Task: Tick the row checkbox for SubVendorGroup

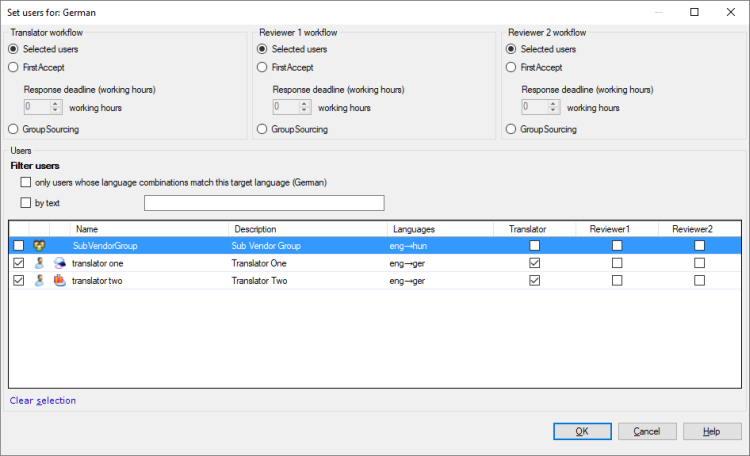Action: [18, 246]
